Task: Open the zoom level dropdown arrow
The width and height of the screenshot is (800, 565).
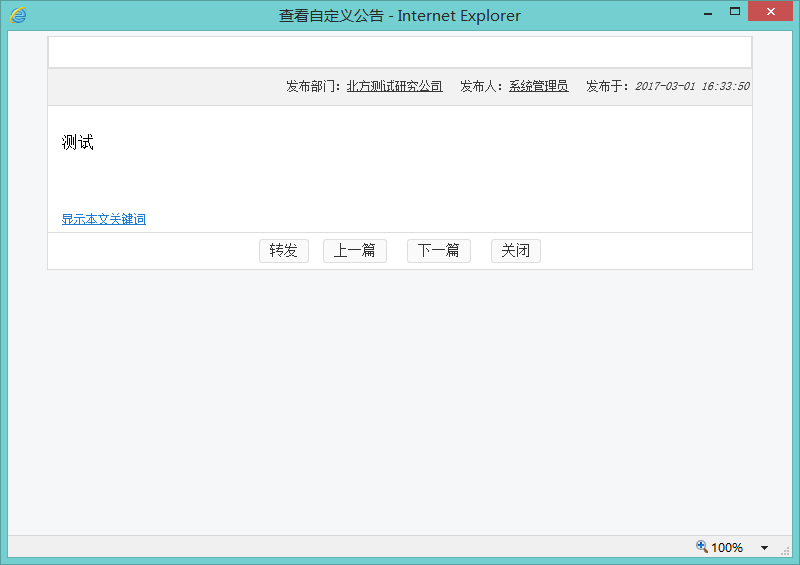Action: pyautogui.click(x=764, y=548)
